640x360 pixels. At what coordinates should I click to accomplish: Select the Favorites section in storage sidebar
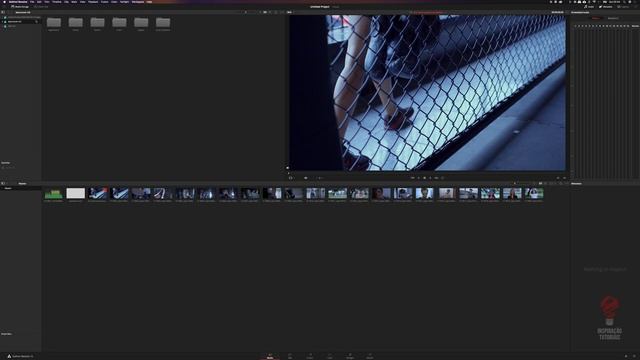5,162
